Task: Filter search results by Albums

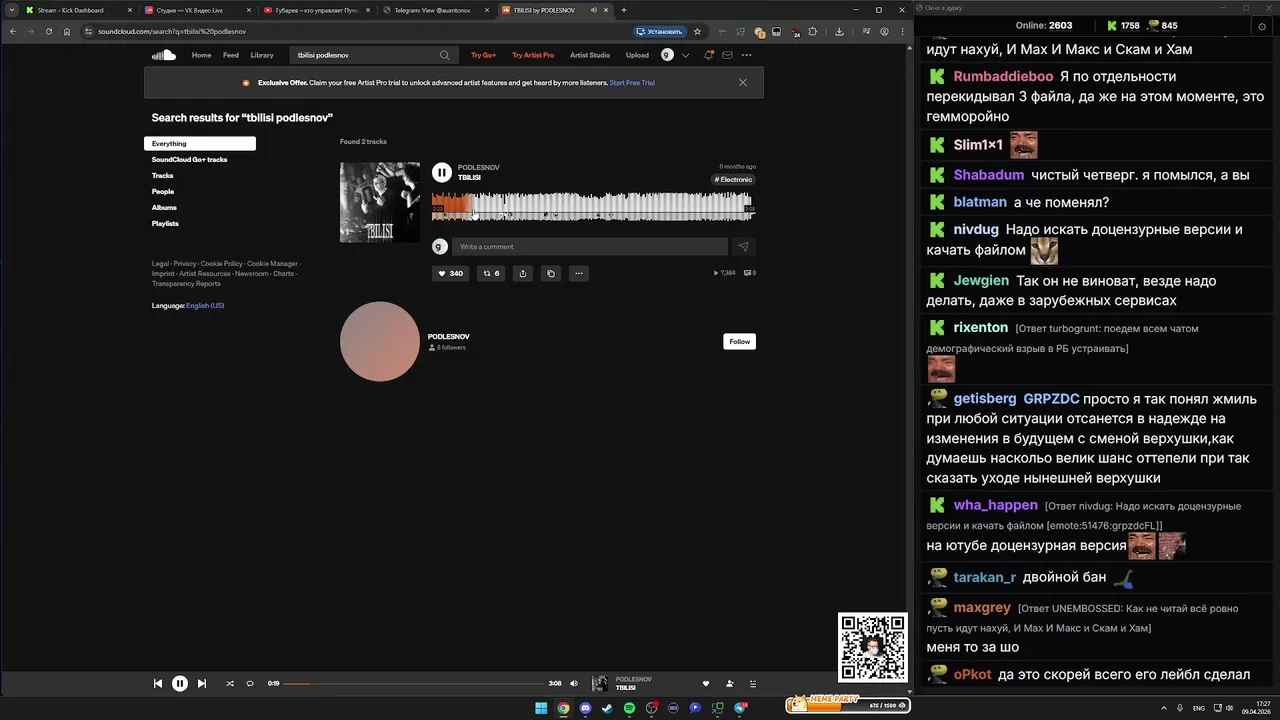Action: (164, 207)
